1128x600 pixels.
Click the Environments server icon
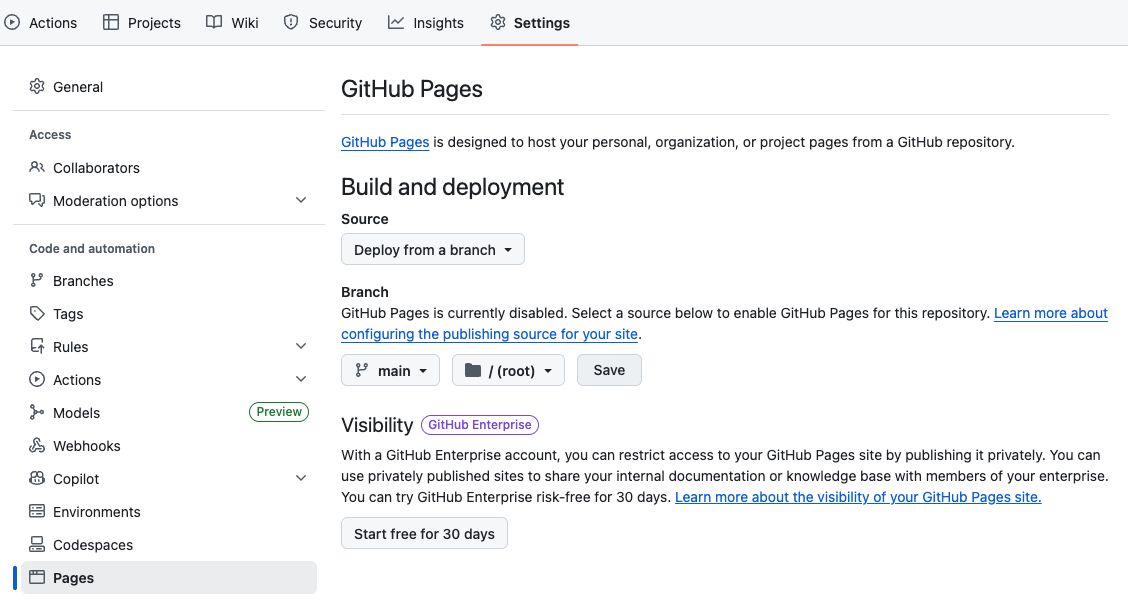[37, 512]
